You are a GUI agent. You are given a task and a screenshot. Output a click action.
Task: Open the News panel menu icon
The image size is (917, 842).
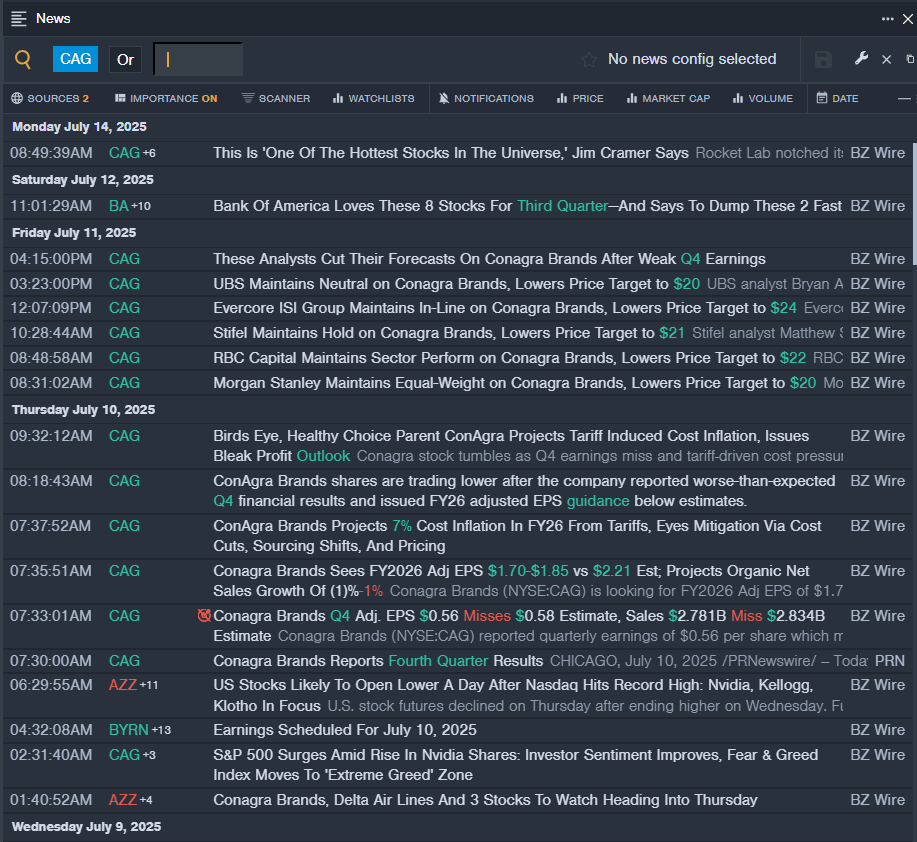click(x=19, y=19)
